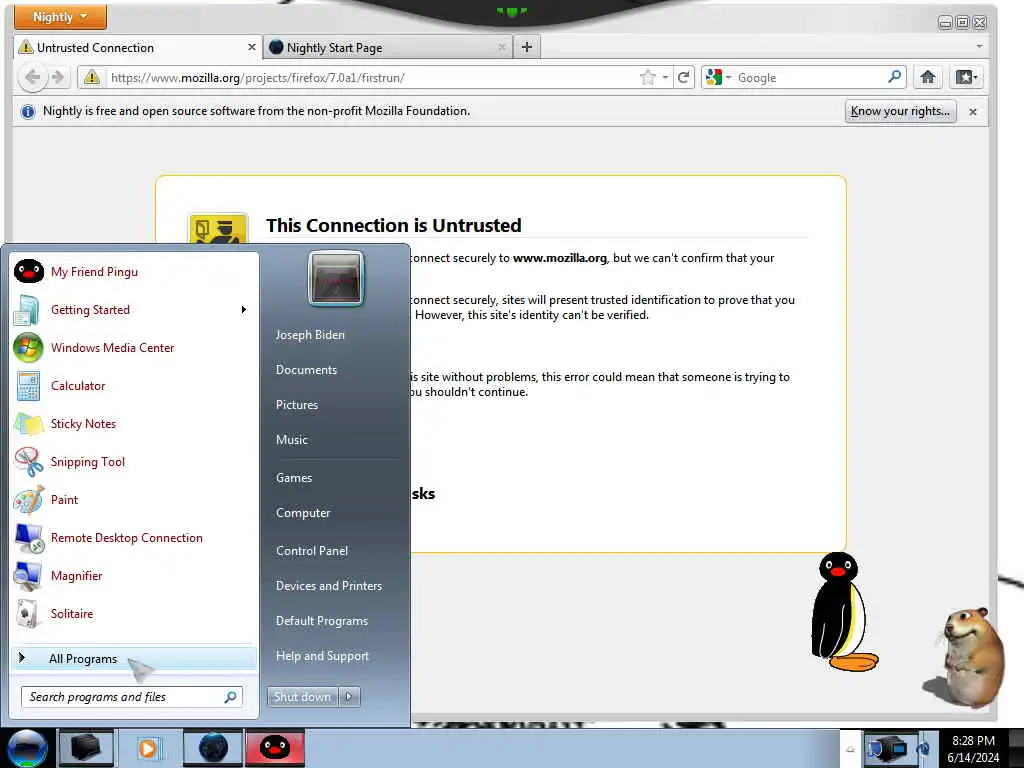The image size is (1024, 768).
Task: Switch to the Nightly Start Page tab
Action: click(388, 48)
